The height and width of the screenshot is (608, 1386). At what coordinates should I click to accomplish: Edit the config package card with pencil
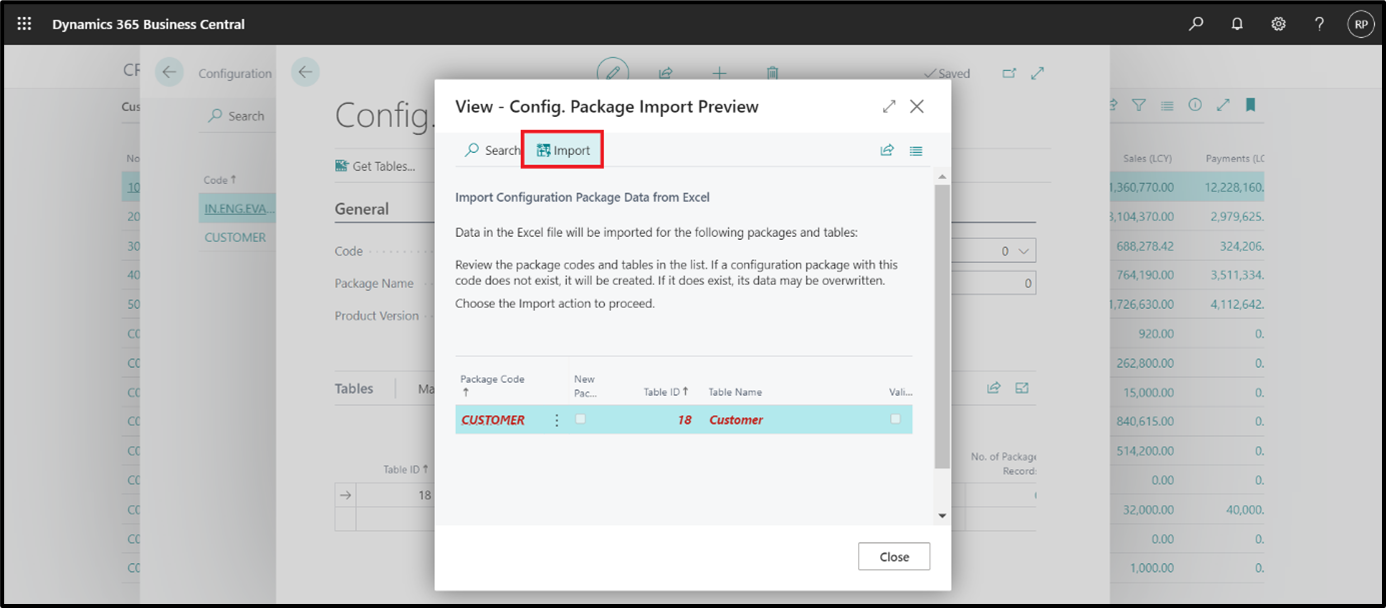612,72
